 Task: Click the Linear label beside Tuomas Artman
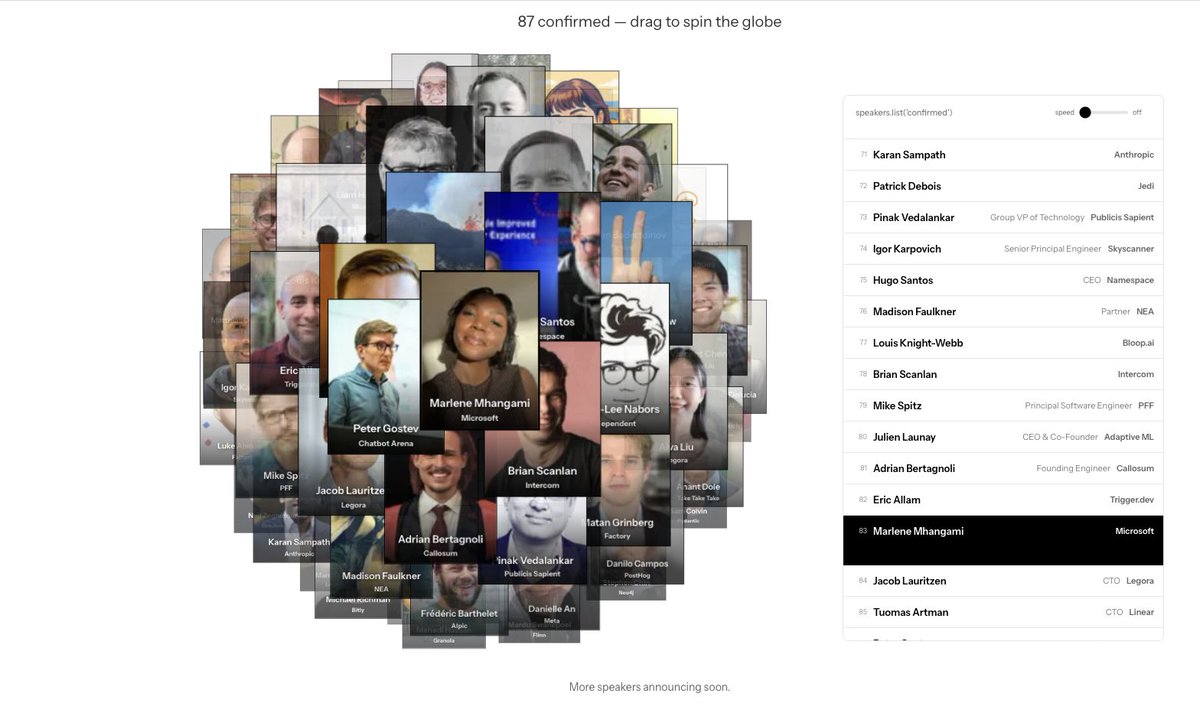1141,612
